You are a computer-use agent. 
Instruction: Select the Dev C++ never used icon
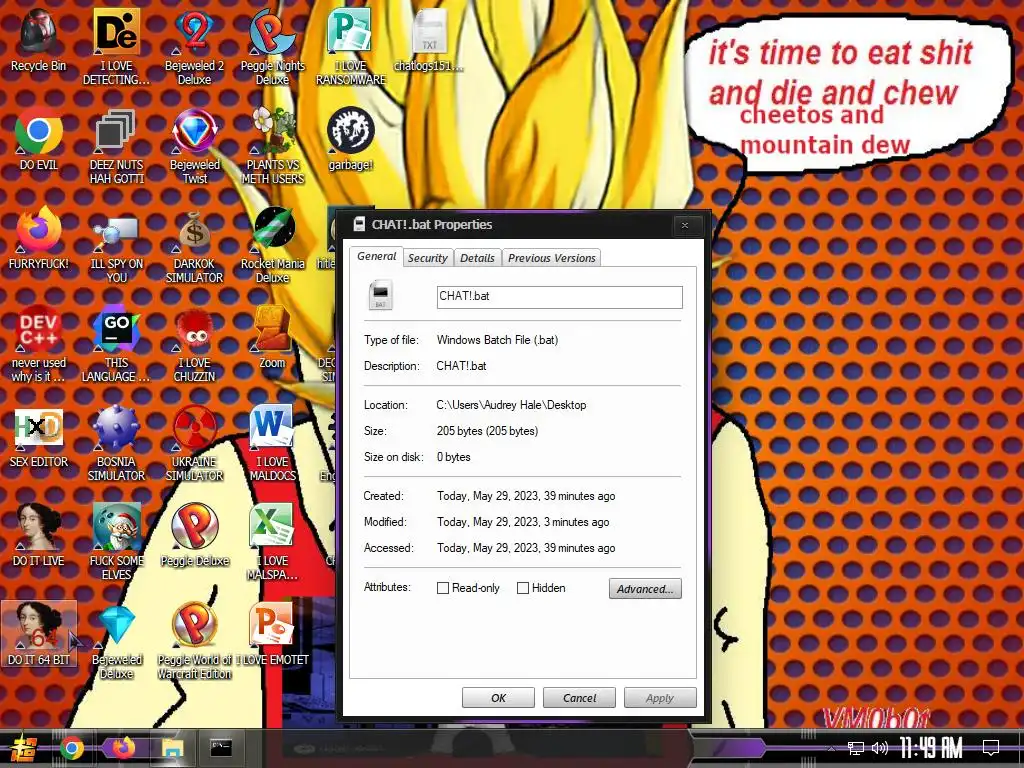39,344
